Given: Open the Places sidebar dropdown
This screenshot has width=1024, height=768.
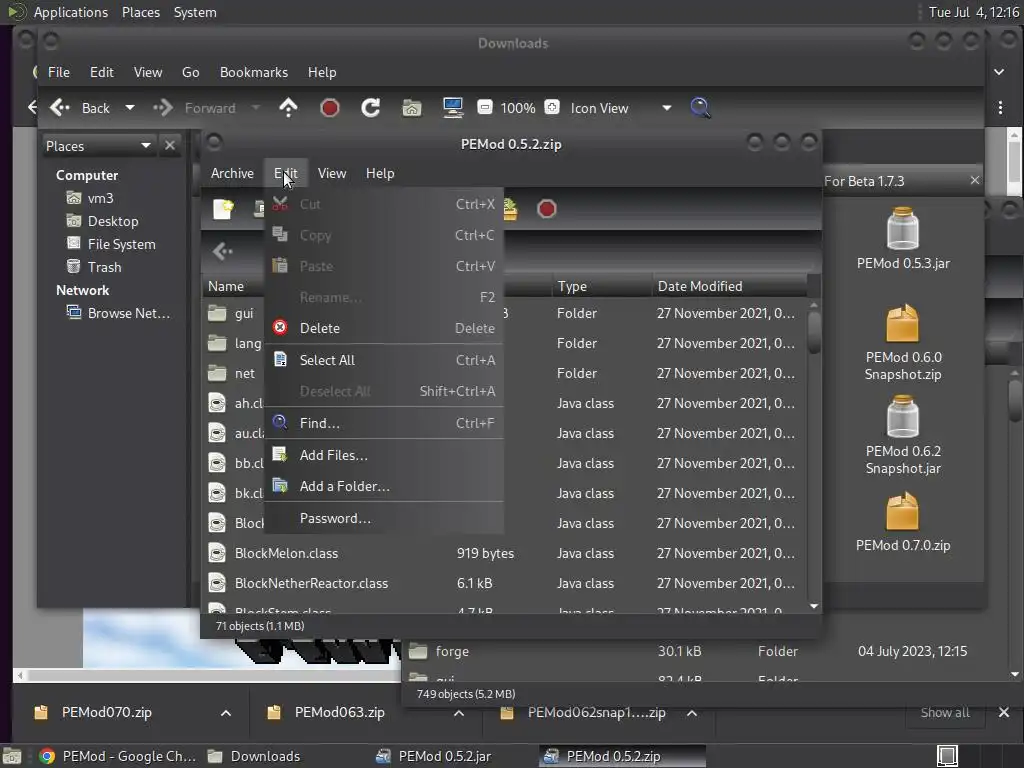Looking at the screenshot, I should point(98,146).
